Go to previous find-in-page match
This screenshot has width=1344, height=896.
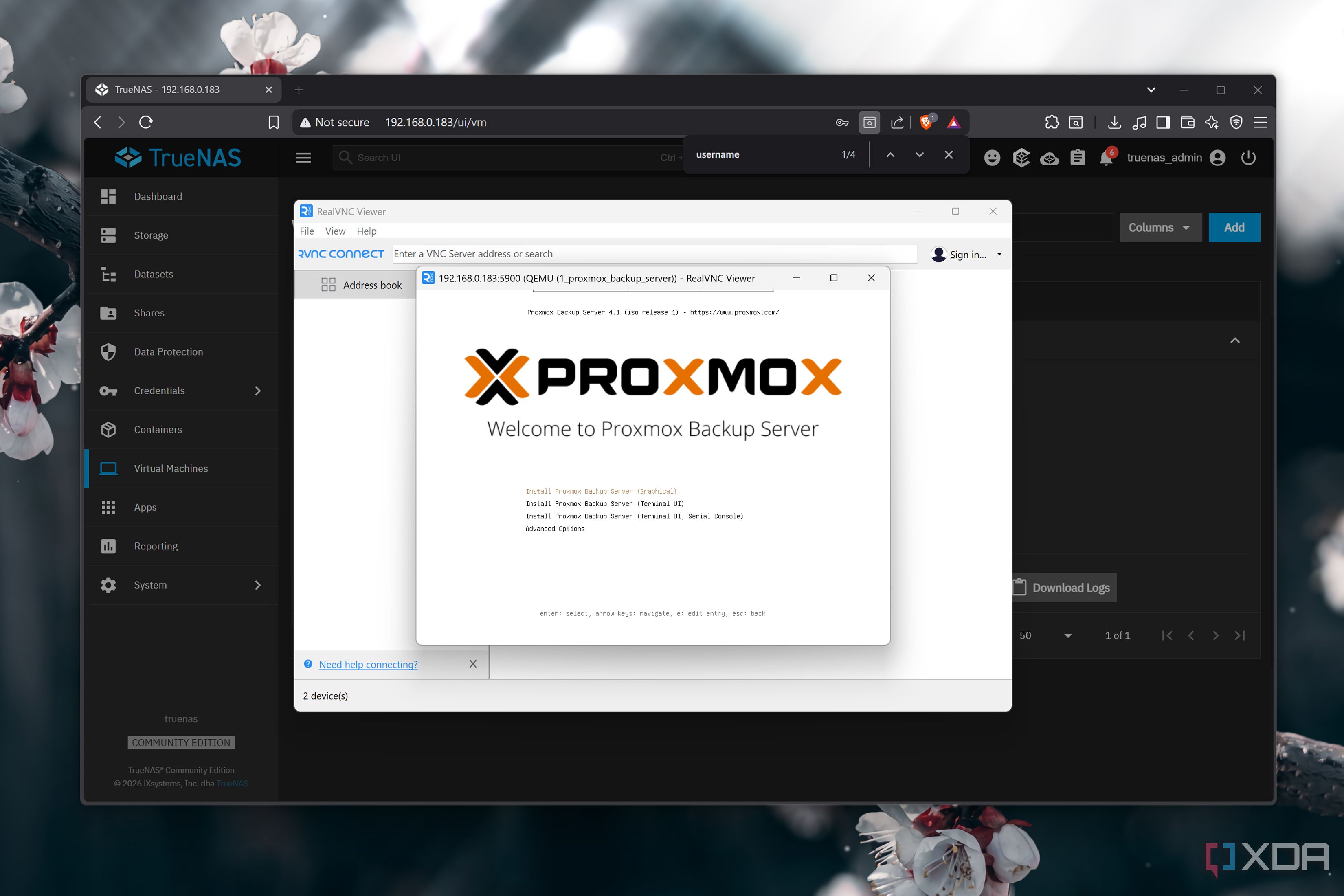[x=890, y=155]
